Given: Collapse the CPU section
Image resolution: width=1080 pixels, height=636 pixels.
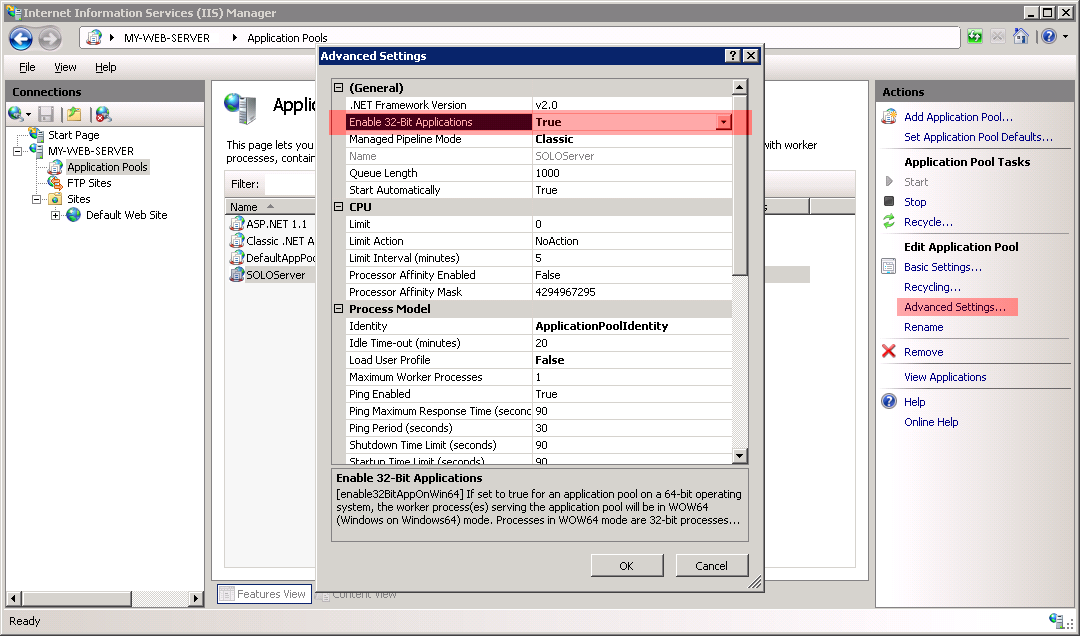Looking at the screenshot, I should 338,207.
